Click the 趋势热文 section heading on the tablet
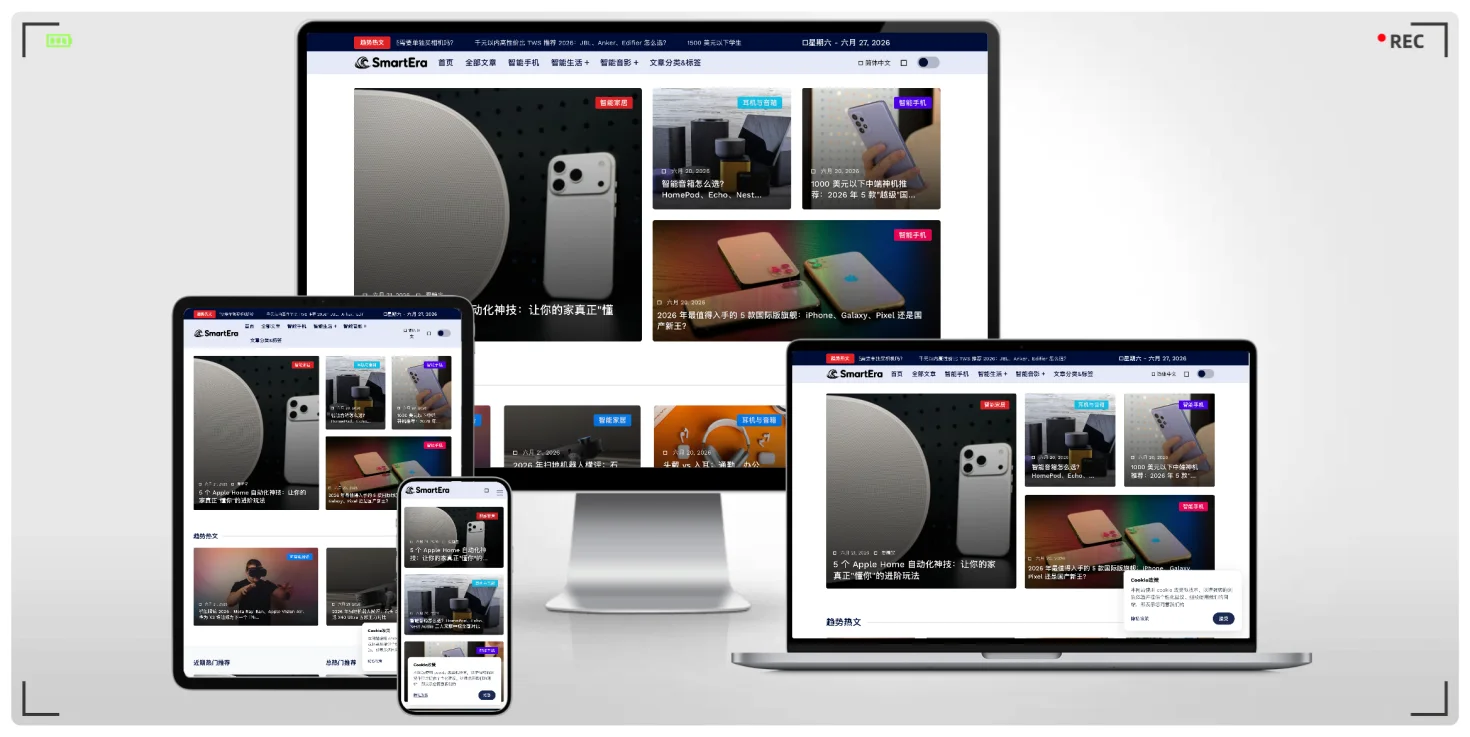Screen dimensions: 1470x737 205,536
